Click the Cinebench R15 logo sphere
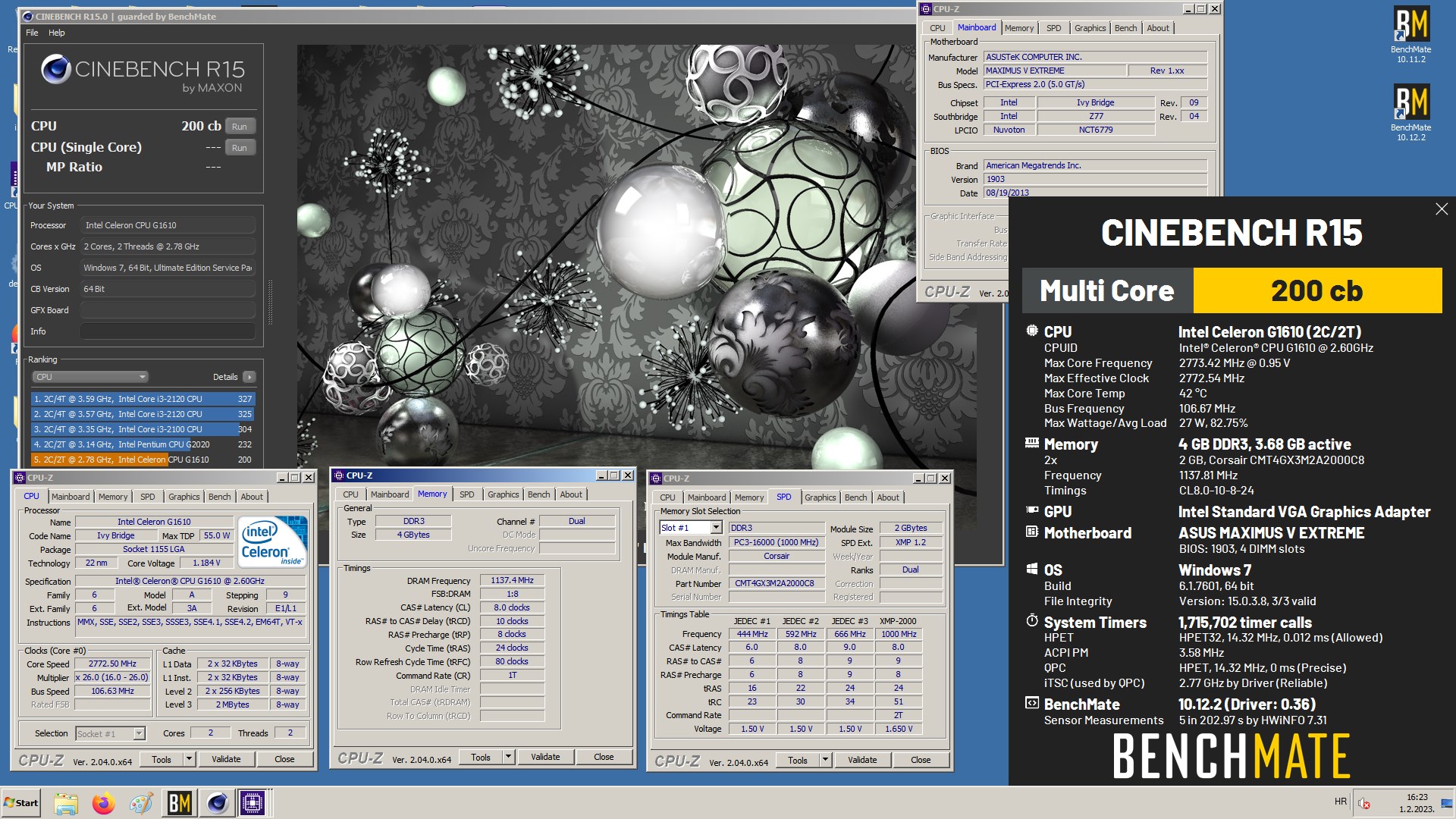The height and width of the screenshot is (819, 1456). point(56,70)
